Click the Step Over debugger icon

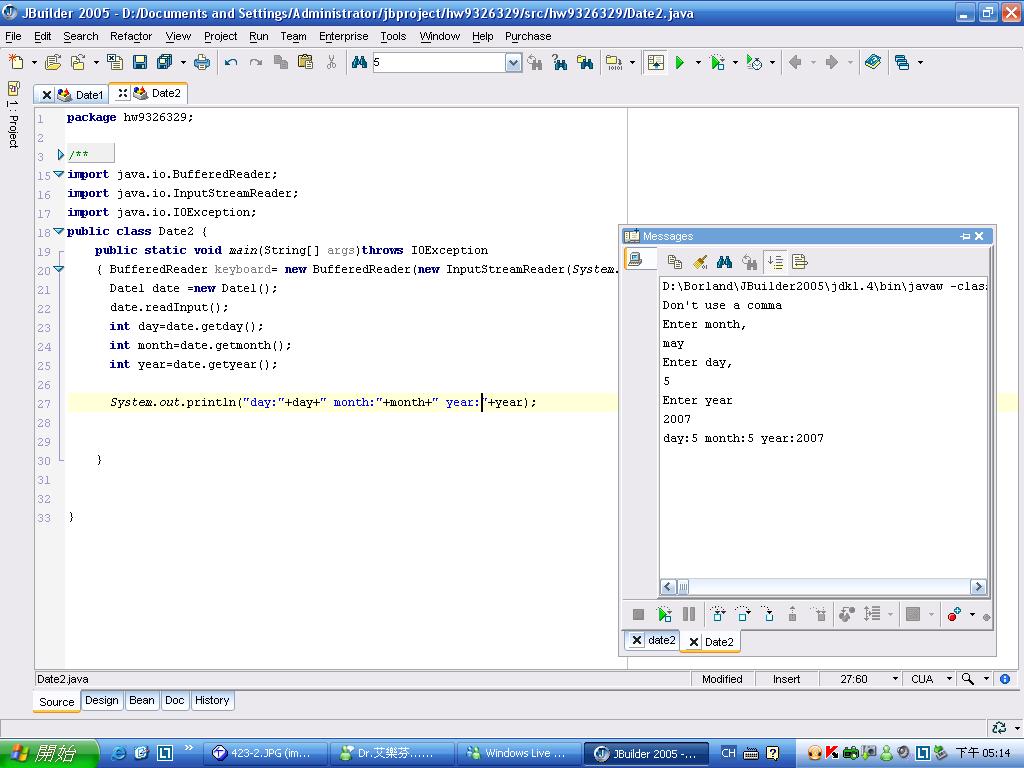coord(743,614)
